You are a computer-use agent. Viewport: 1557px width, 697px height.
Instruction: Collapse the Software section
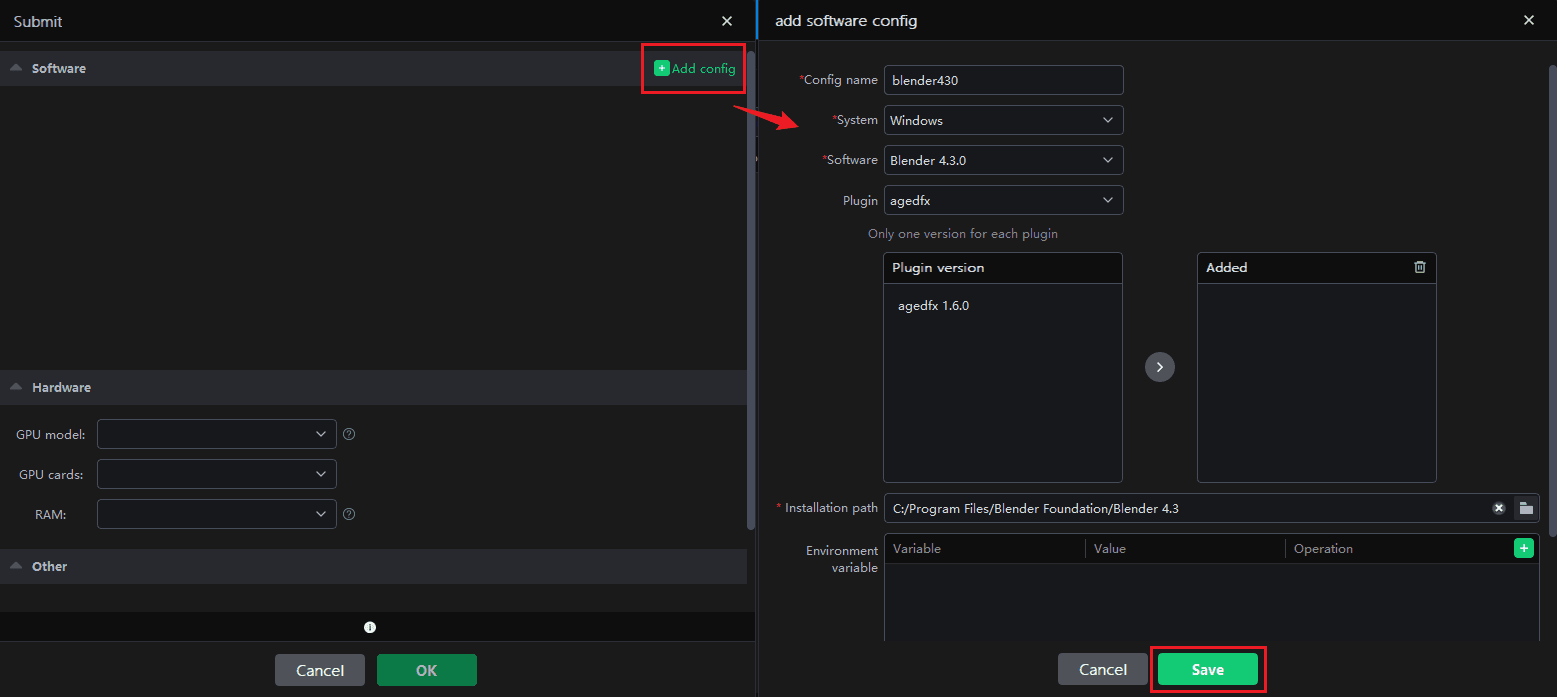point(16,68)
